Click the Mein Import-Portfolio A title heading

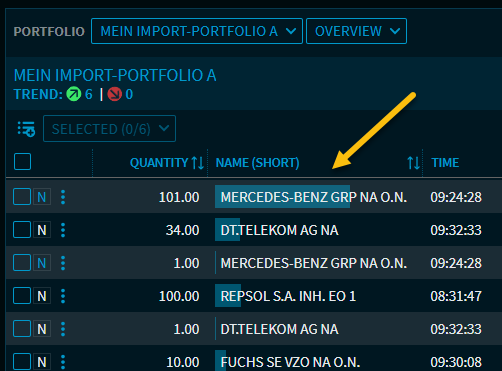[115, 75]
